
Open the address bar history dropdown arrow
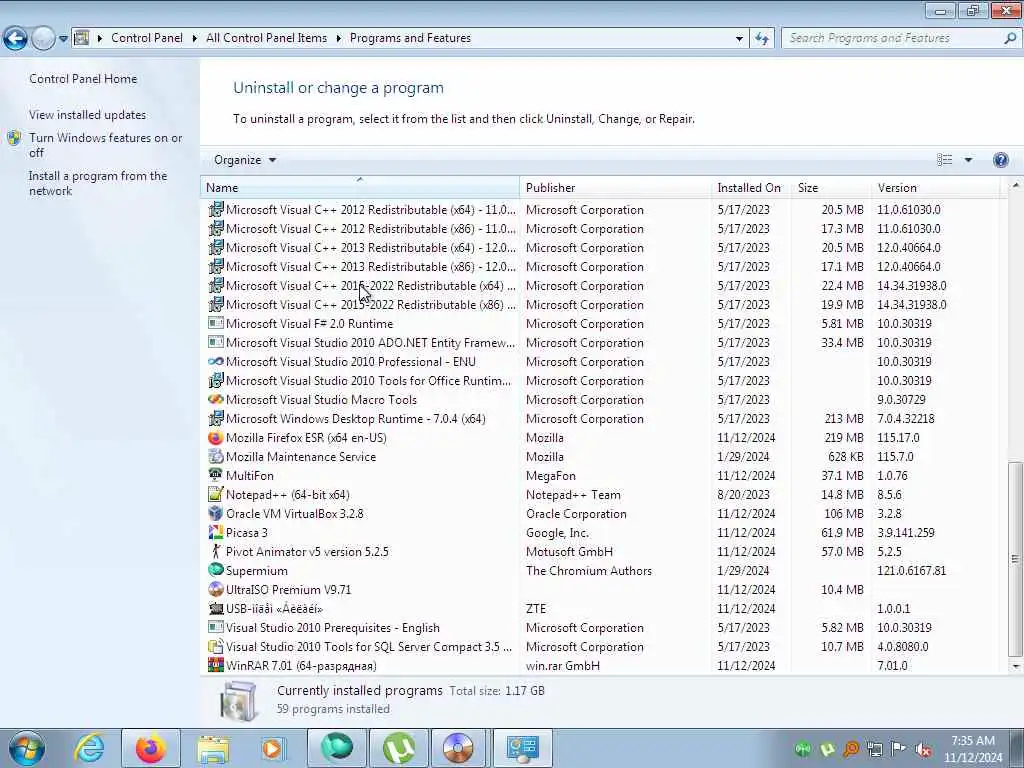pyautogui.click(x=739, y=39)
